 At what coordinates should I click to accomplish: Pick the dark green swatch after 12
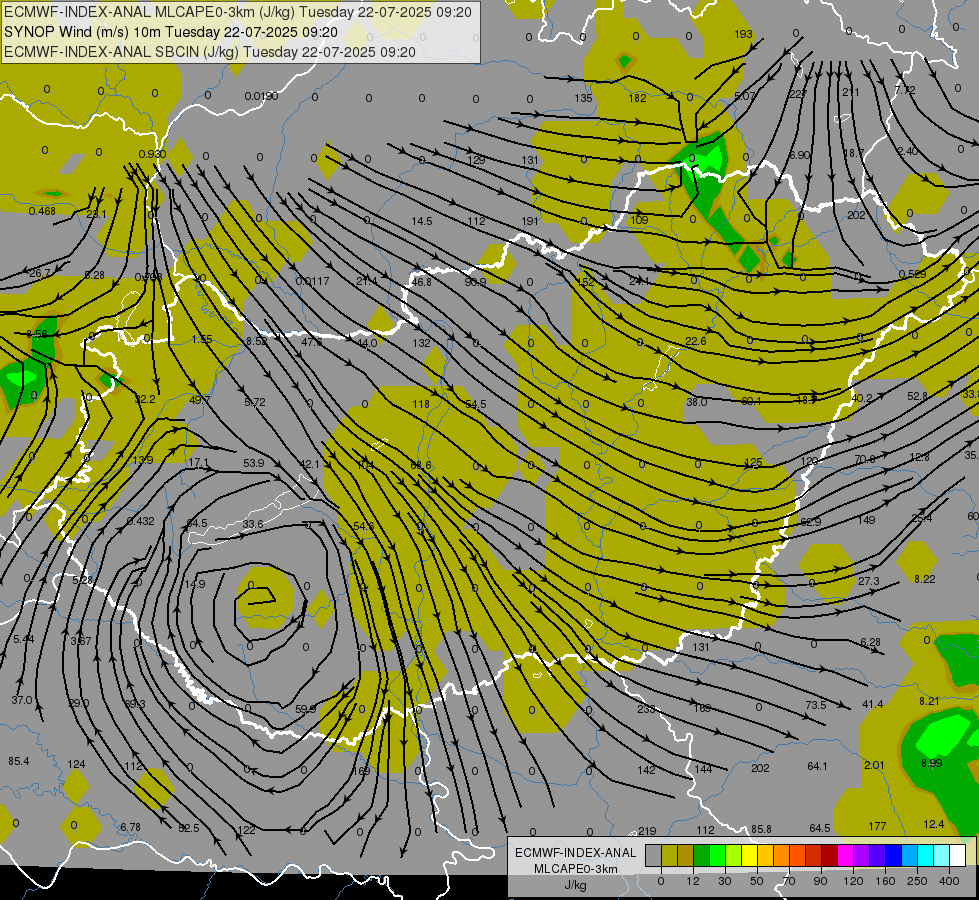click(x=701, y=855)
